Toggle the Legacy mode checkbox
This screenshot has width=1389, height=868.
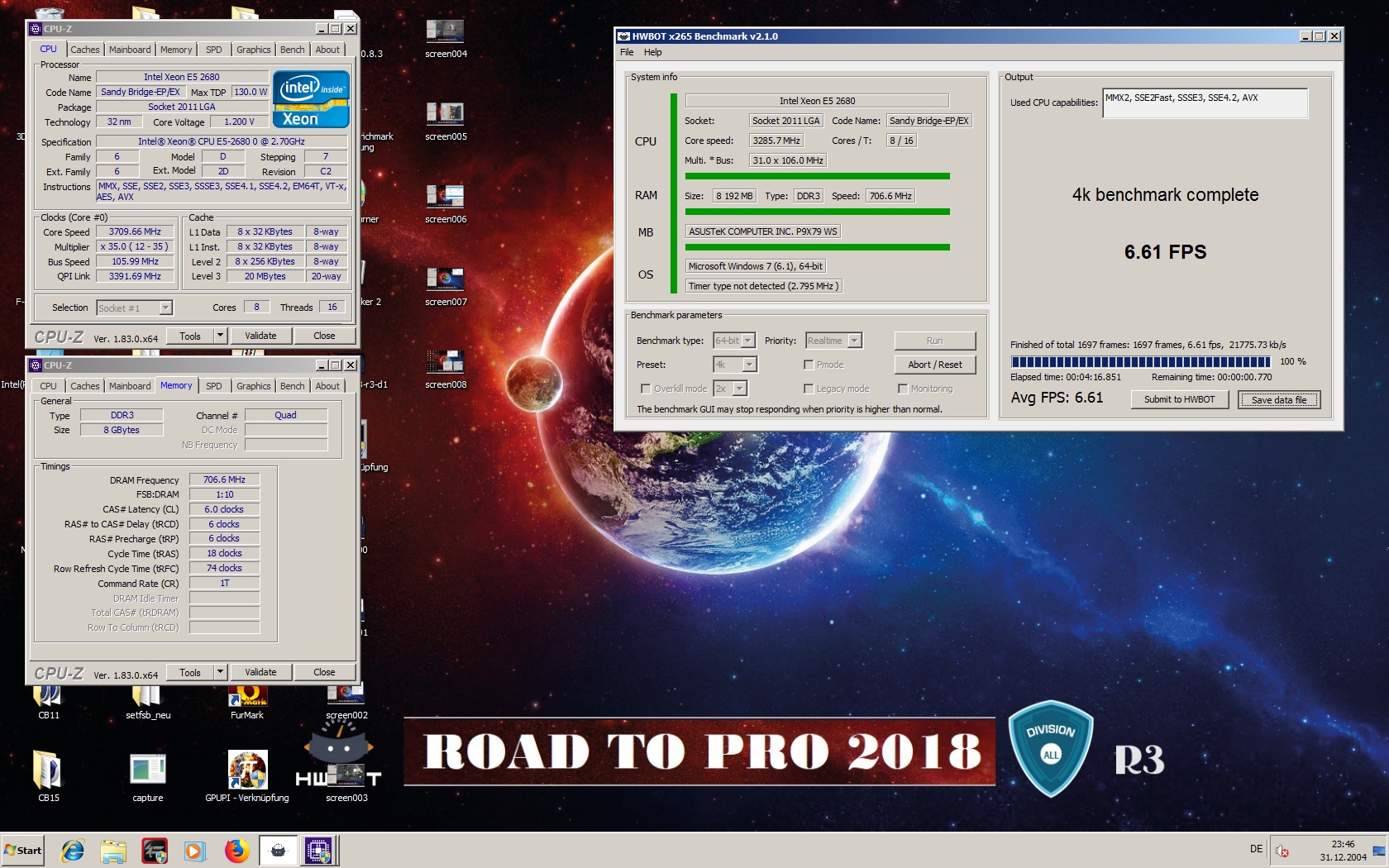(x=809, y=389)
